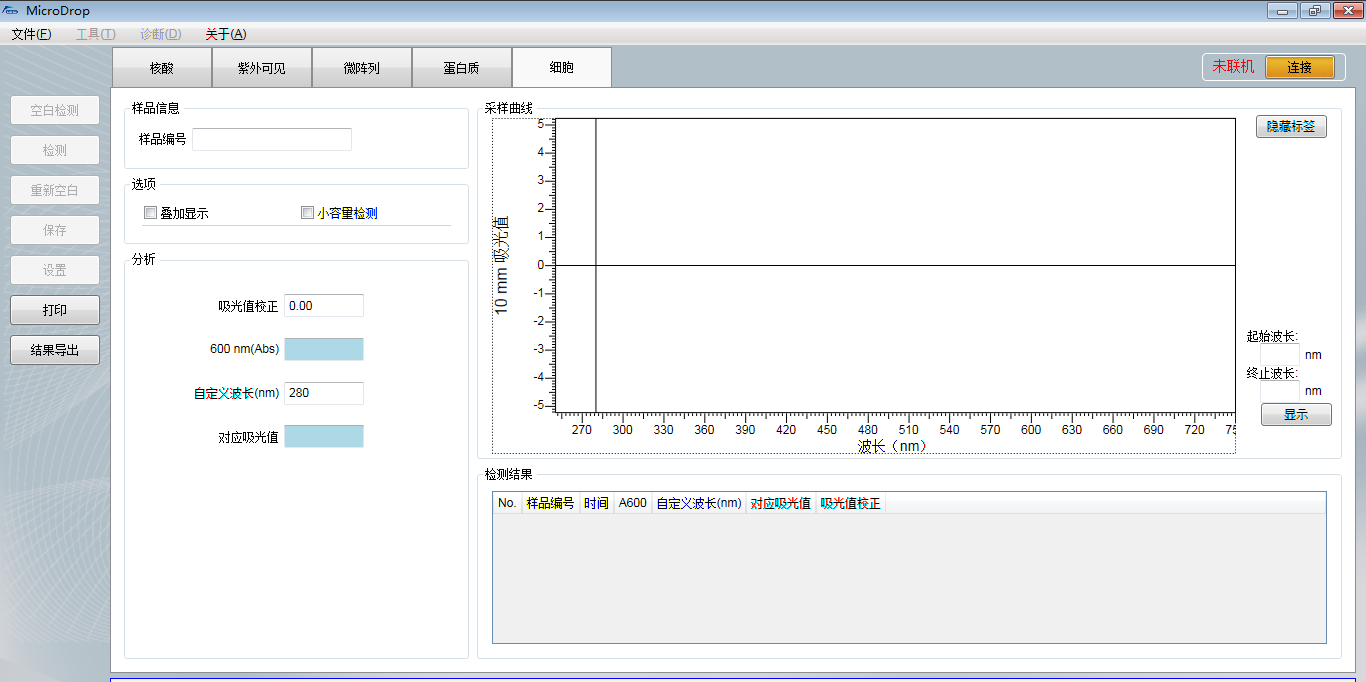Click the 打印 button
Viewport: 1366px width, 682px height.
[x=55, y=310]
